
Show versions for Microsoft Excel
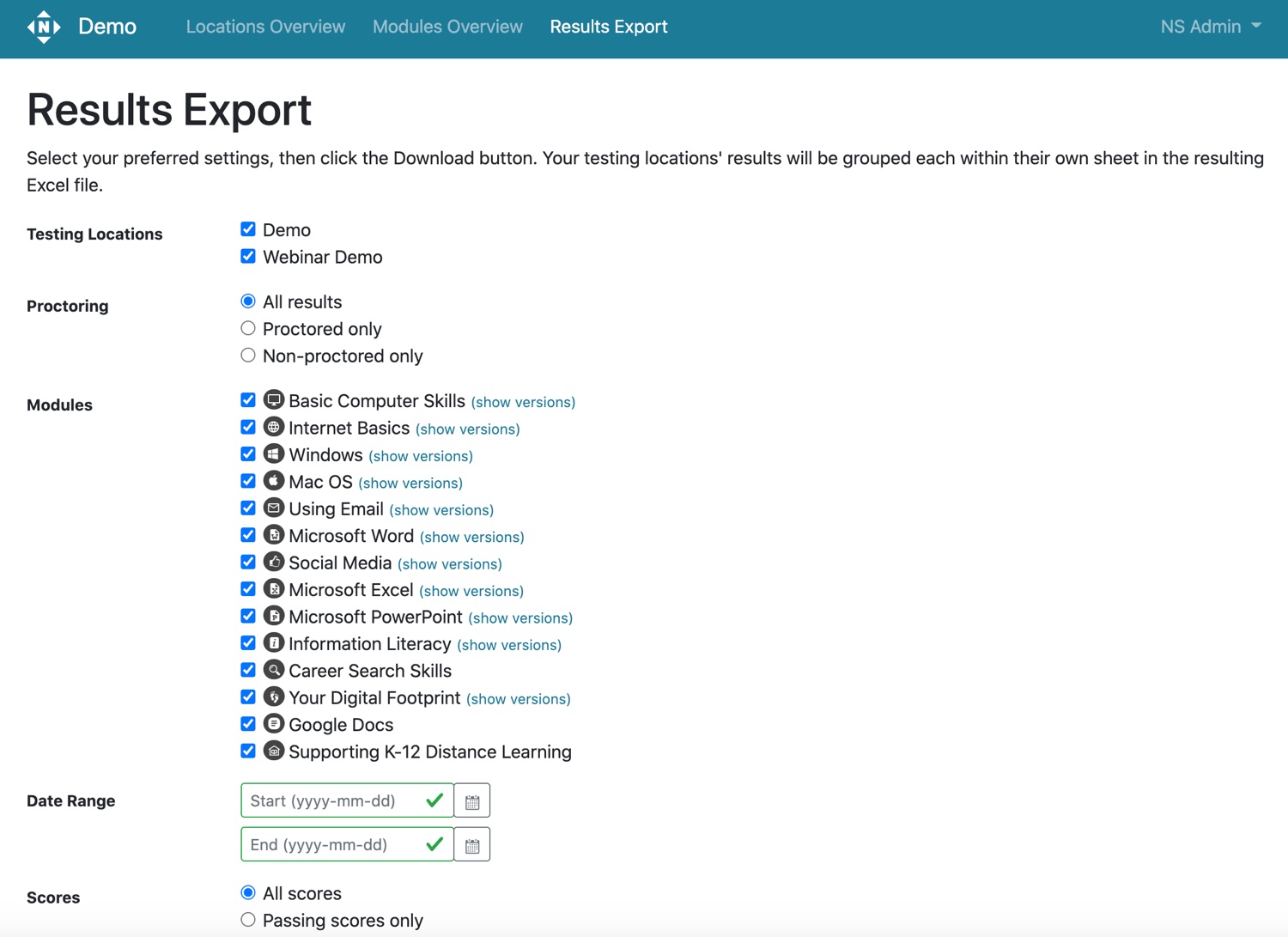click(x=471, y=591)
